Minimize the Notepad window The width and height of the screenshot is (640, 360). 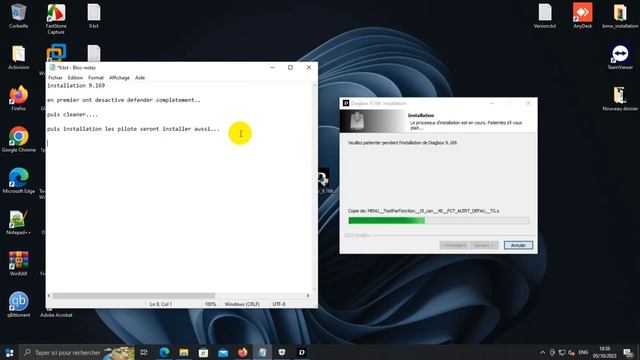[x=272, y=67]
